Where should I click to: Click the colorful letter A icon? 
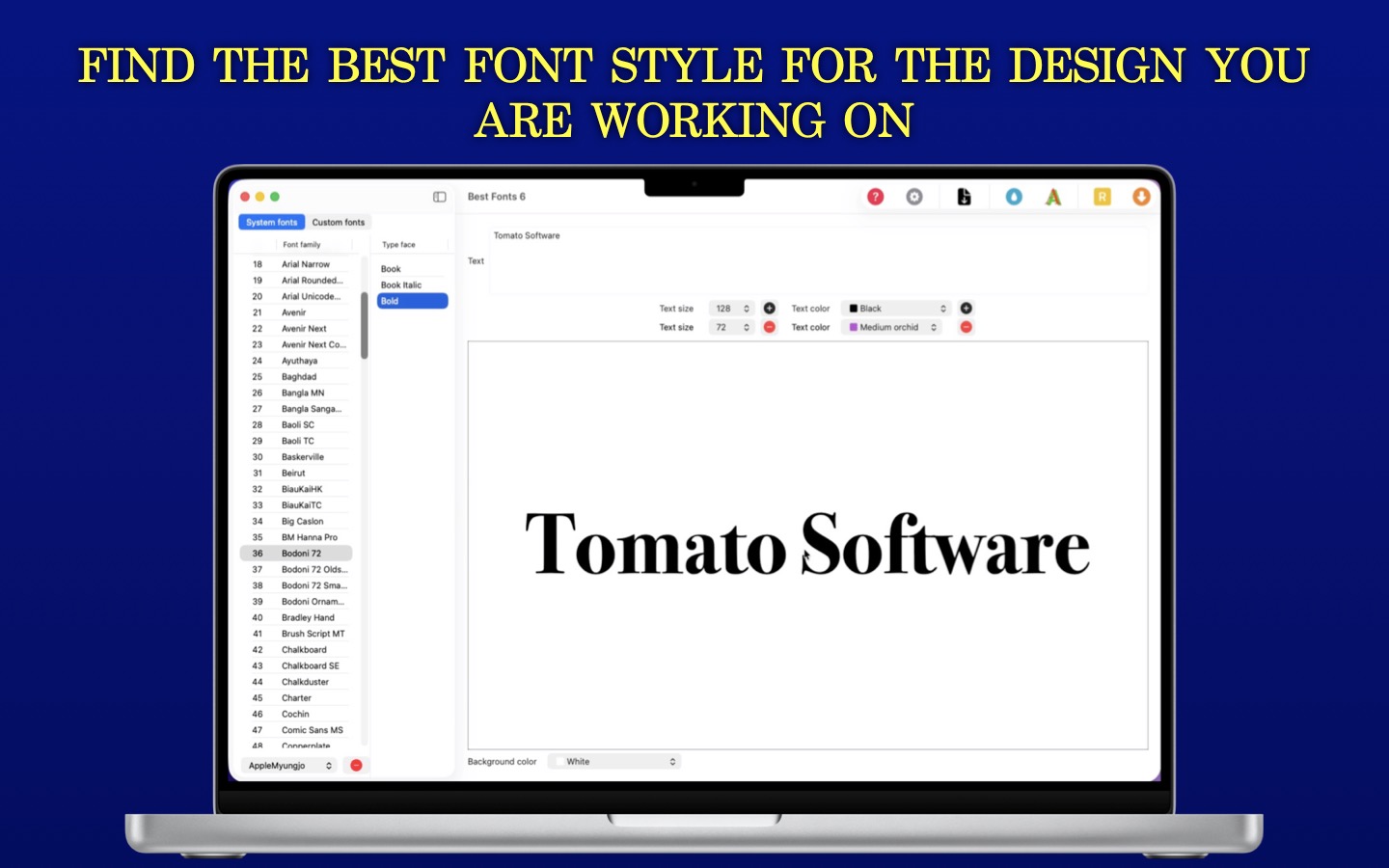tap(1053, 197)
